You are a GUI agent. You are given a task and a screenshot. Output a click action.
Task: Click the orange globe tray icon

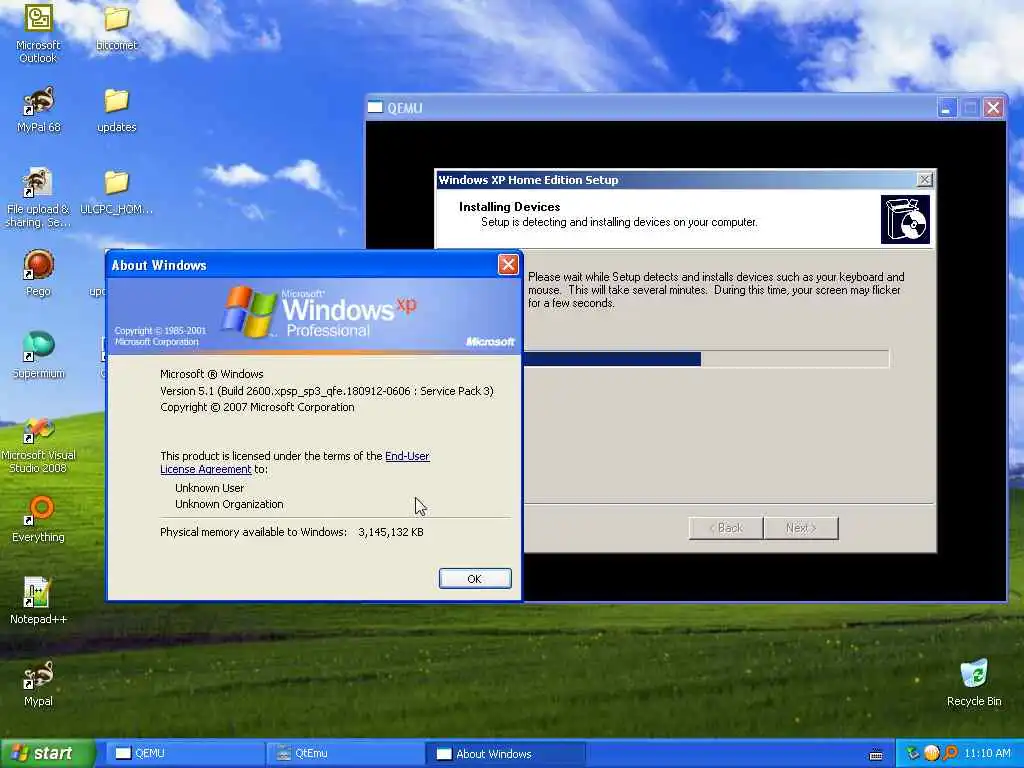coord(931,754)
